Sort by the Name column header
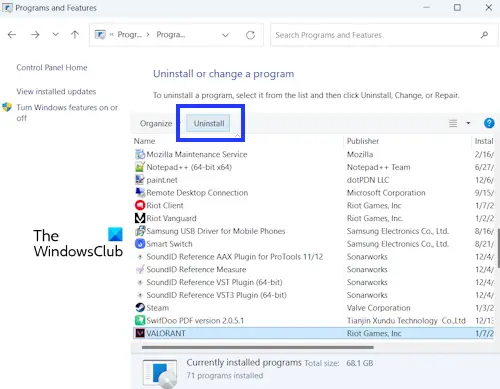The image size is (500, 389). click(x=144, y=141)
